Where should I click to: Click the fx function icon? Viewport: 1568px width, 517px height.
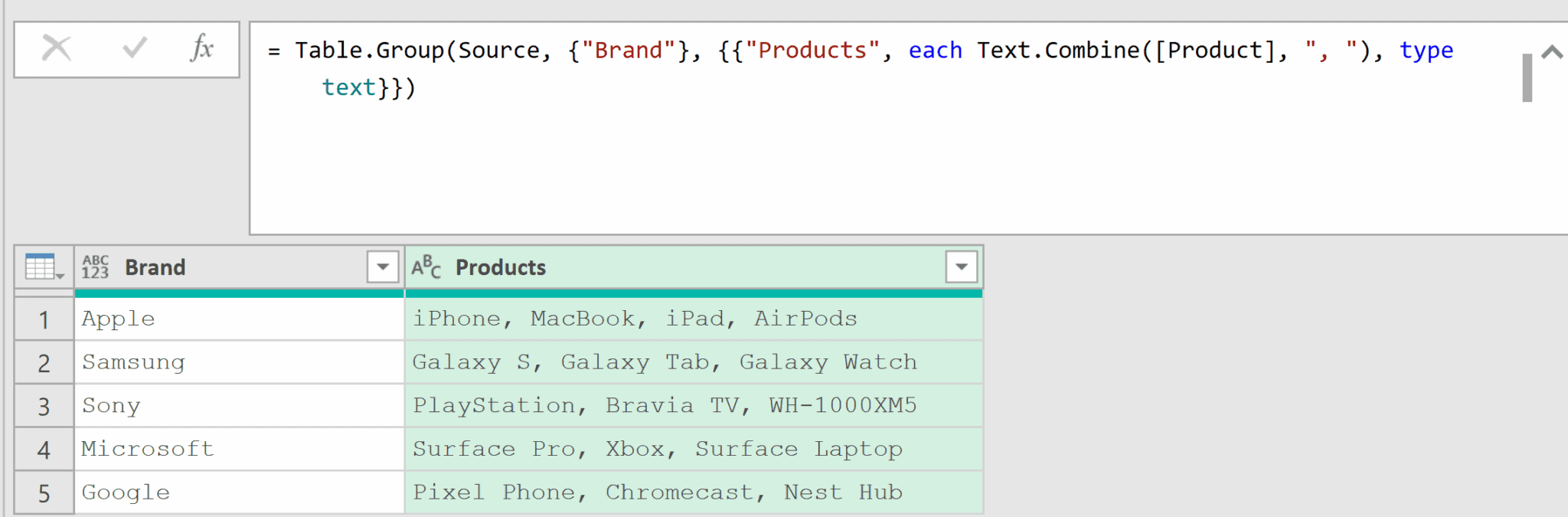tap(201, 48)
